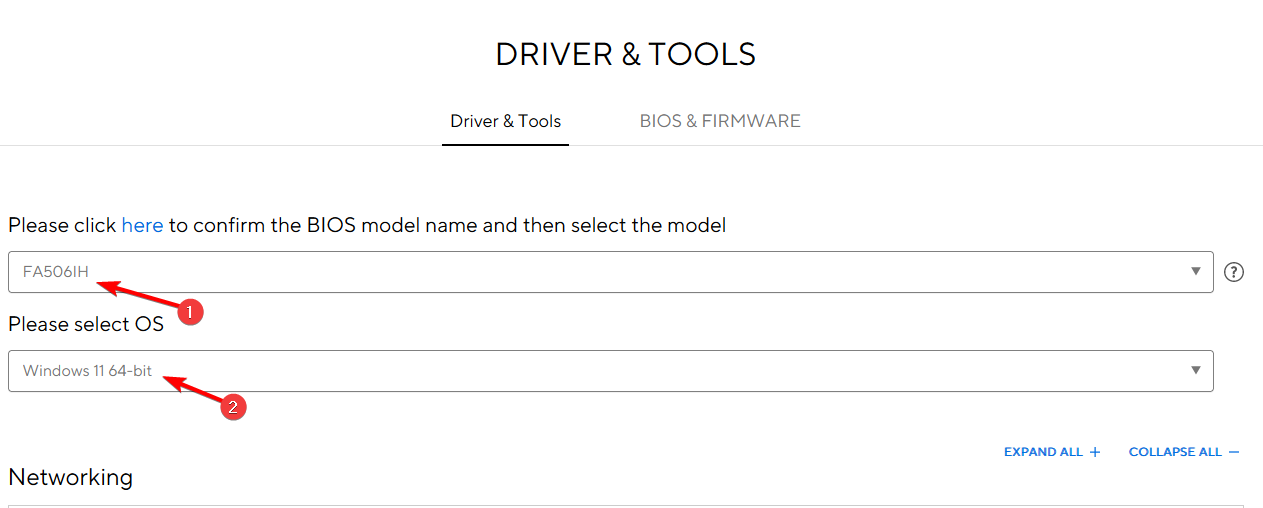Screen dimensions: 1263x508
Task: Click the 'Please select OS' label
Action: (x=86, y=325)
